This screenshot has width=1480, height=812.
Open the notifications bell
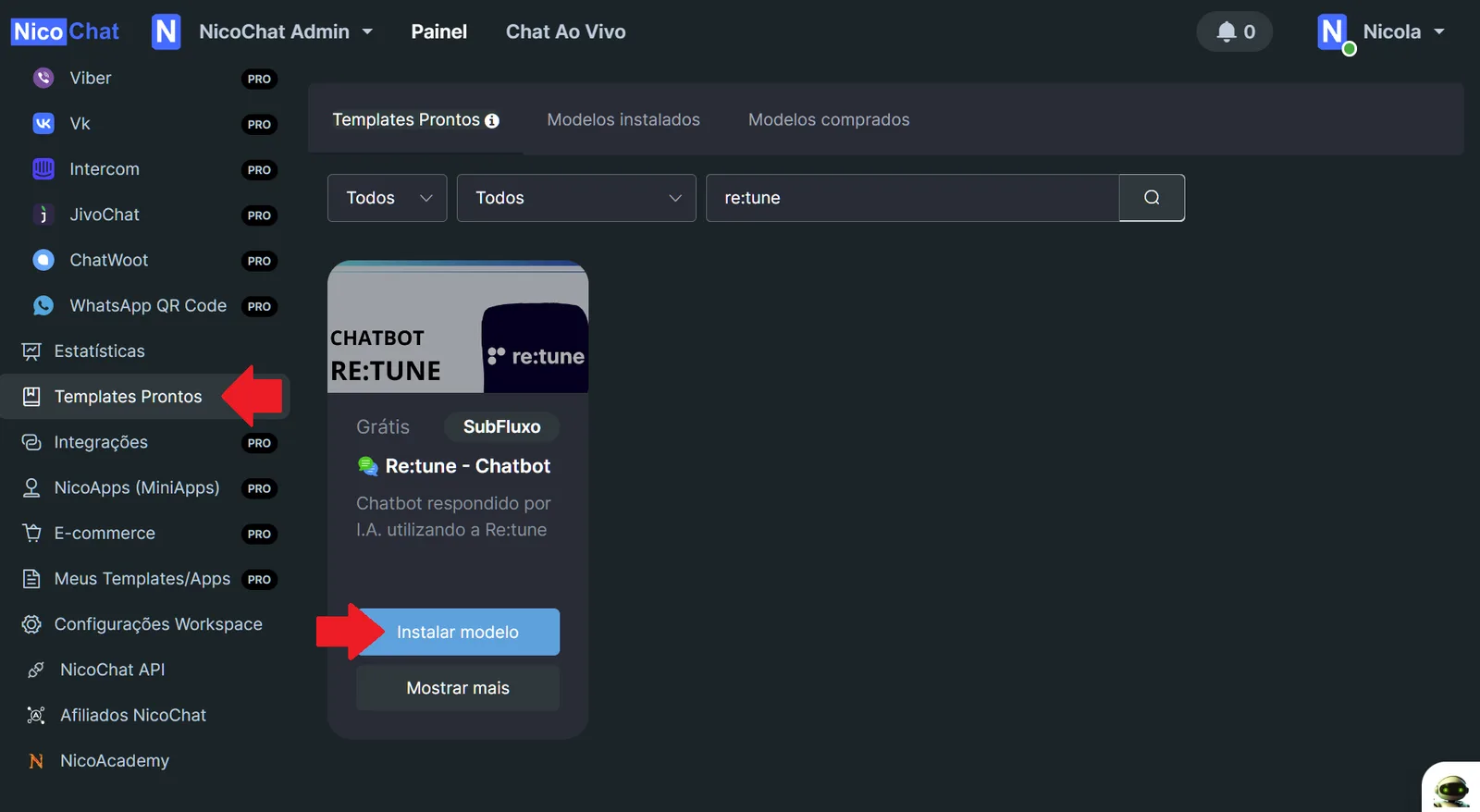point(1227,31)
